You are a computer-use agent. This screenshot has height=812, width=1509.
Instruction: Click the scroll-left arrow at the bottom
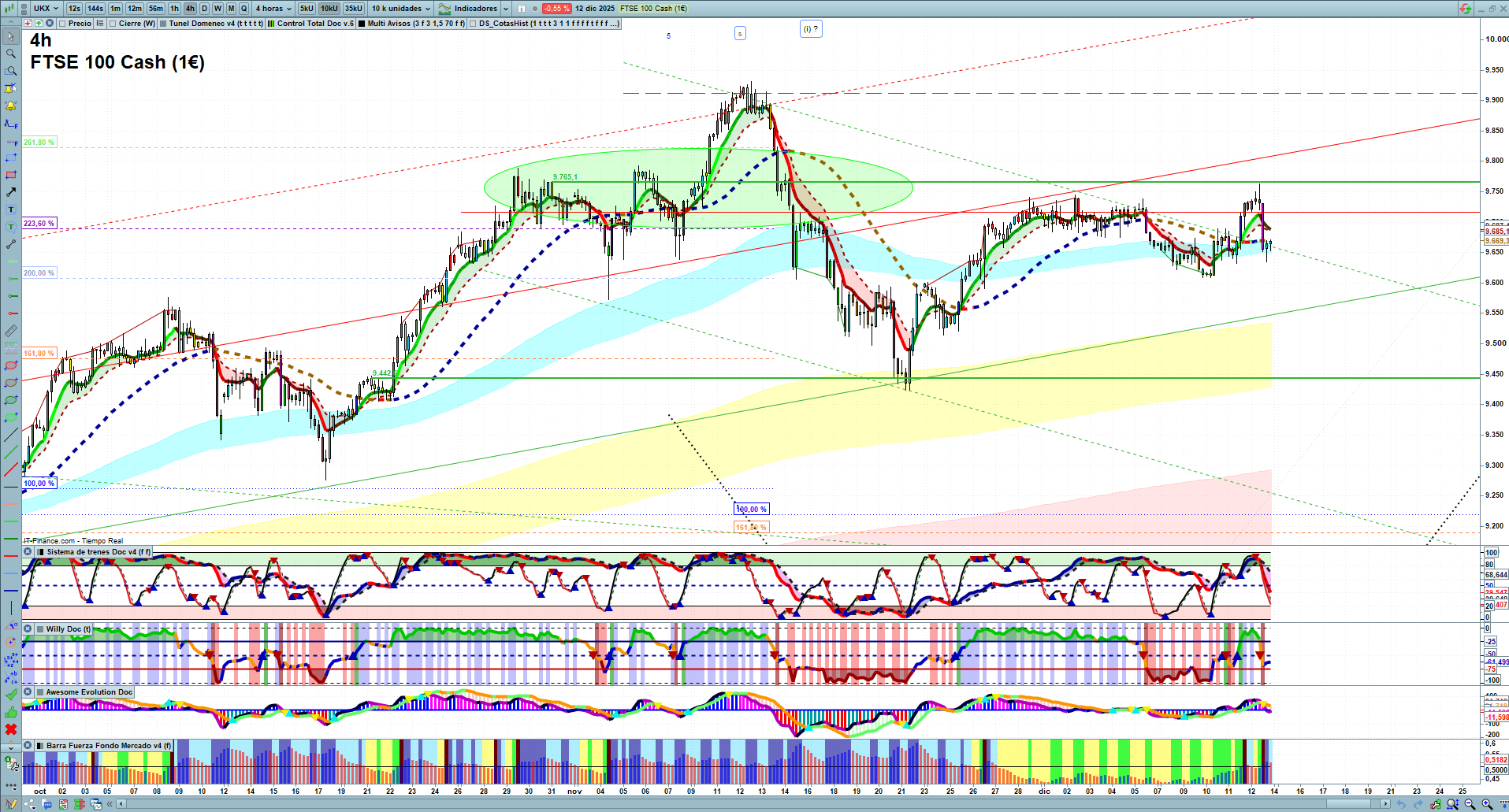pyautogui.click(x=121, y=804)
